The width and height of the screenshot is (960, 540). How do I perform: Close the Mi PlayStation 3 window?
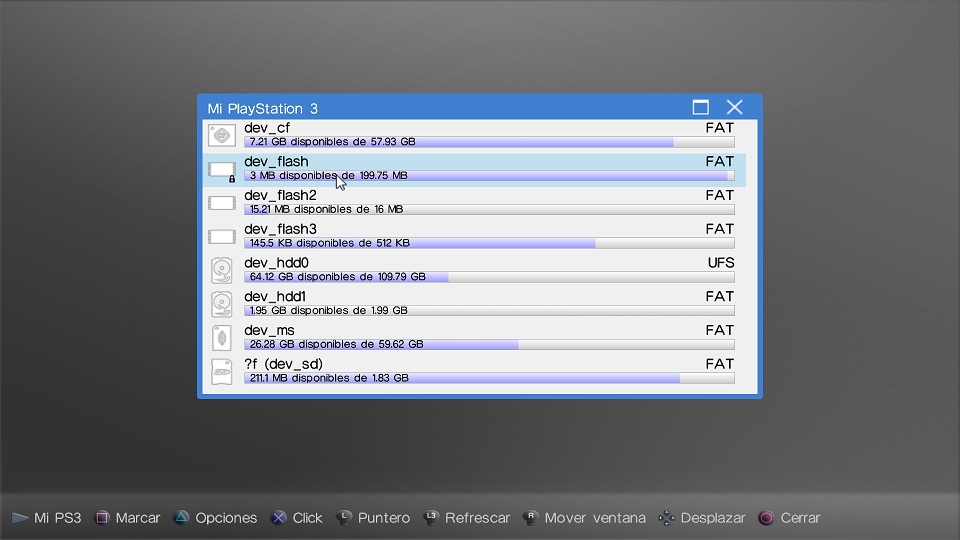[x=735, y=107]
